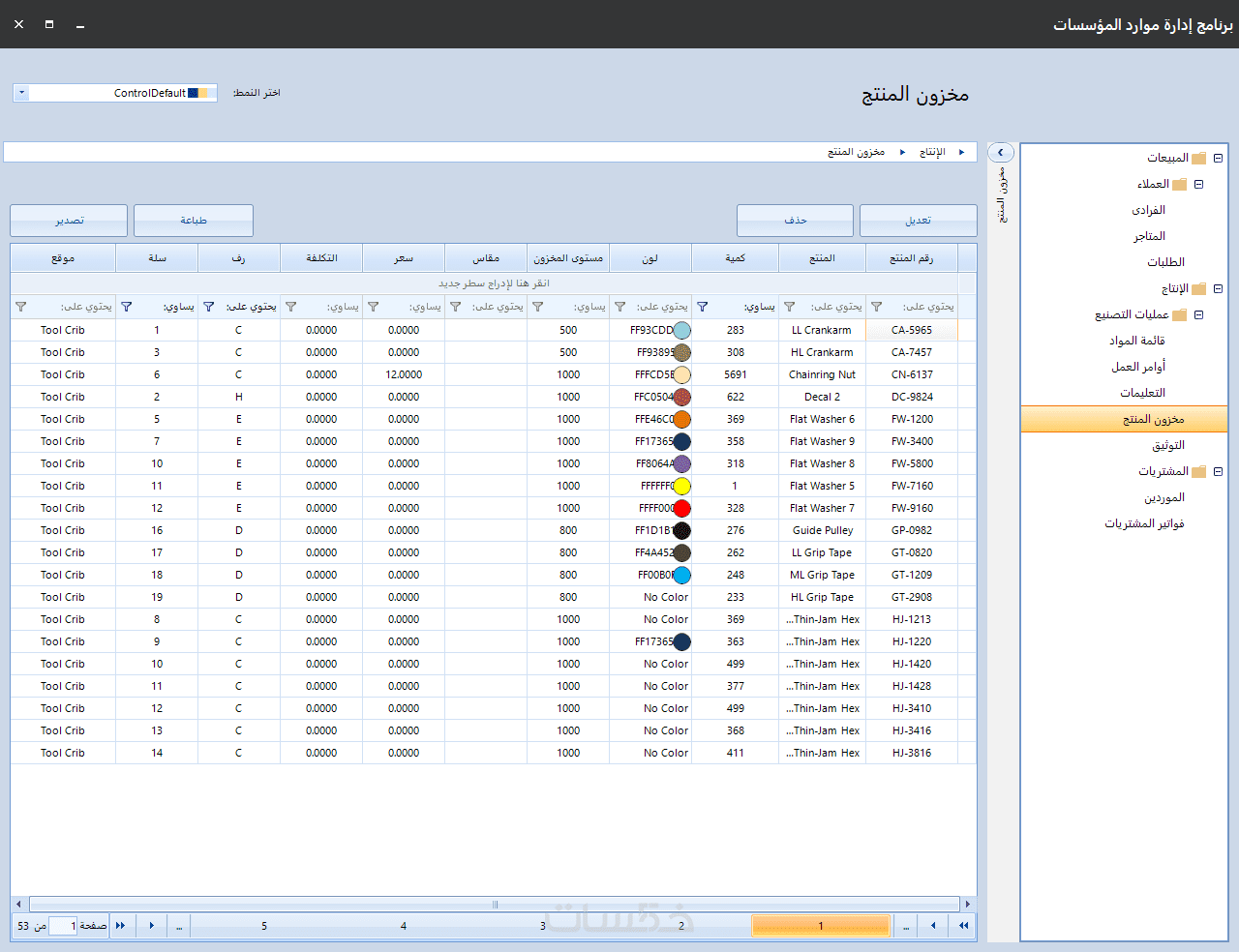This screenshot has width=1239, height=952.
Task: Open 'المتاجر' in the navigation tree
Action: (1149, 236)
